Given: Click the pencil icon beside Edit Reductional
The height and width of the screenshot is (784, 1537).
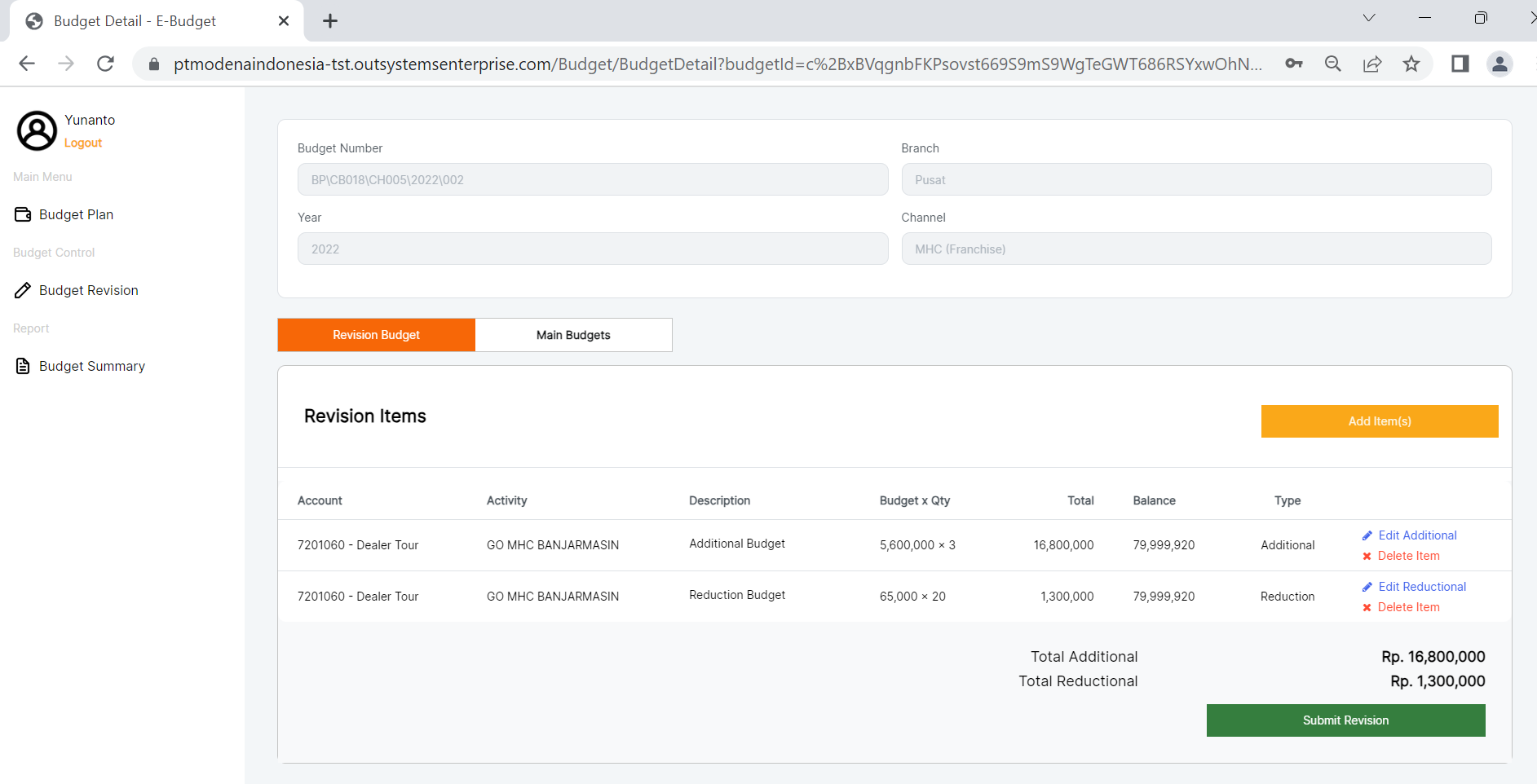Looking at the screenshot, I should pos(1367,587).
